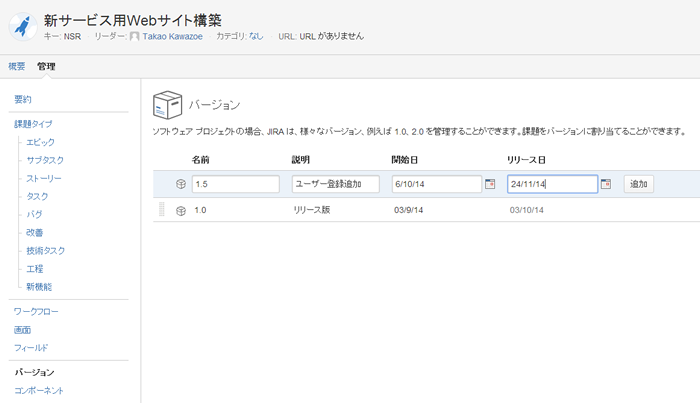Go to ワークフロー in the sidebar
The width and height of the screenshot is (700, 403).
pos(36,311)
